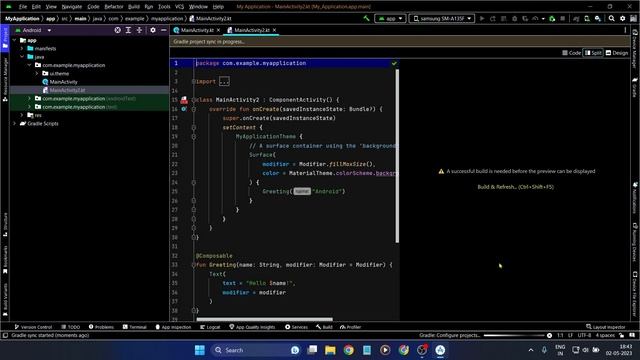The height and width of the screenshot is (360, 640).
Task: Expand the manifests folder
Action: (22, 49)
